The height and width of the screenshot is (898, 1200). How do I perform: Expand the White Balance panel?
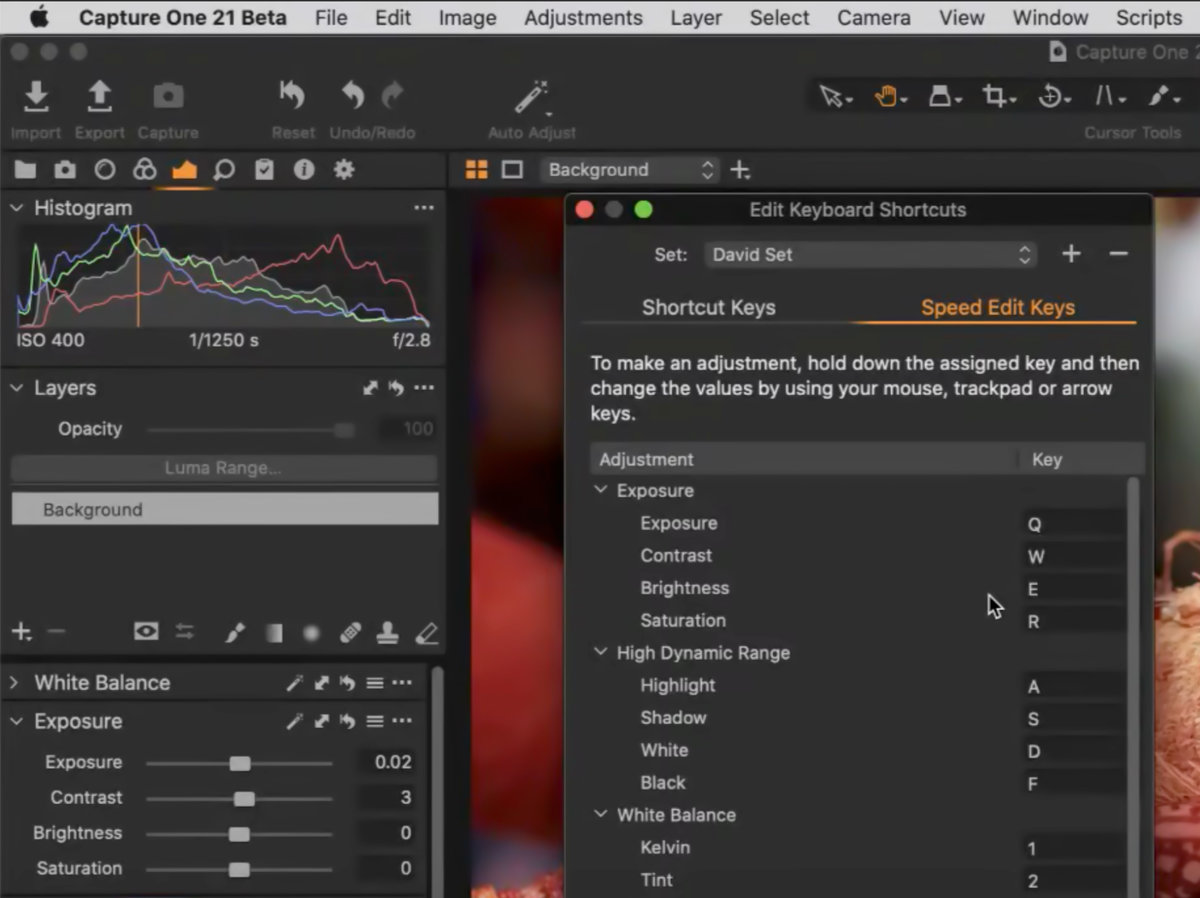coord(15,683)
